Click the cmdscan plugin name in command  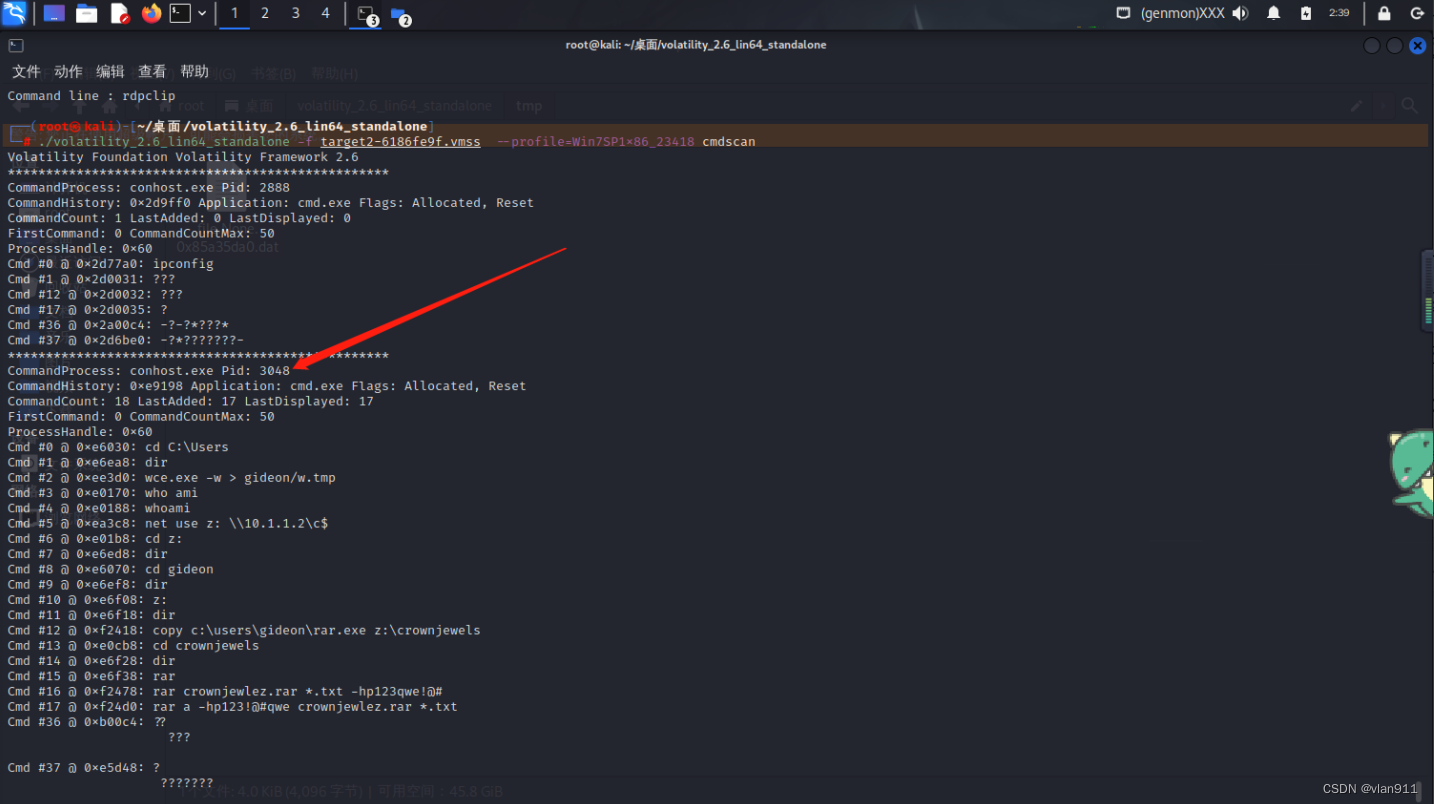(x=729, y=142)
